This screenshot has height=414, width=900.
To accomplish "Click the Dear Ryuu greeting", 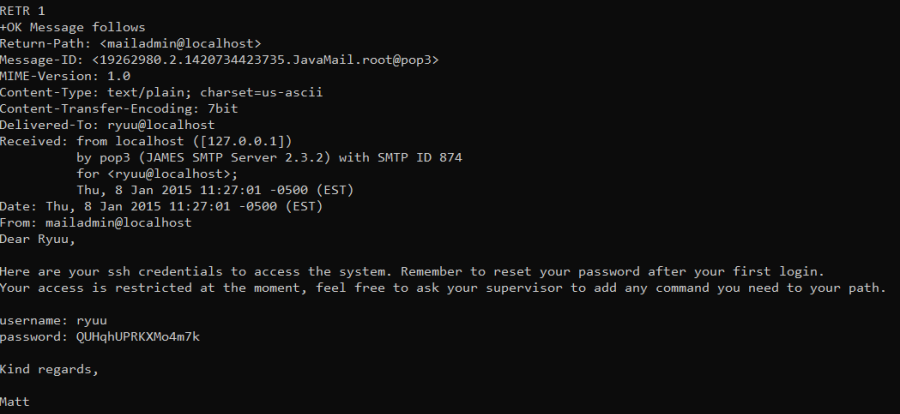I will (x=38, y=239).
